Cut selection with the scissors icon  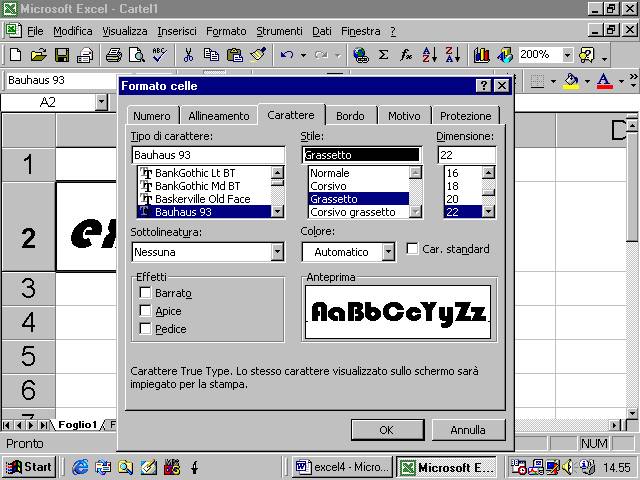[188, 55]
